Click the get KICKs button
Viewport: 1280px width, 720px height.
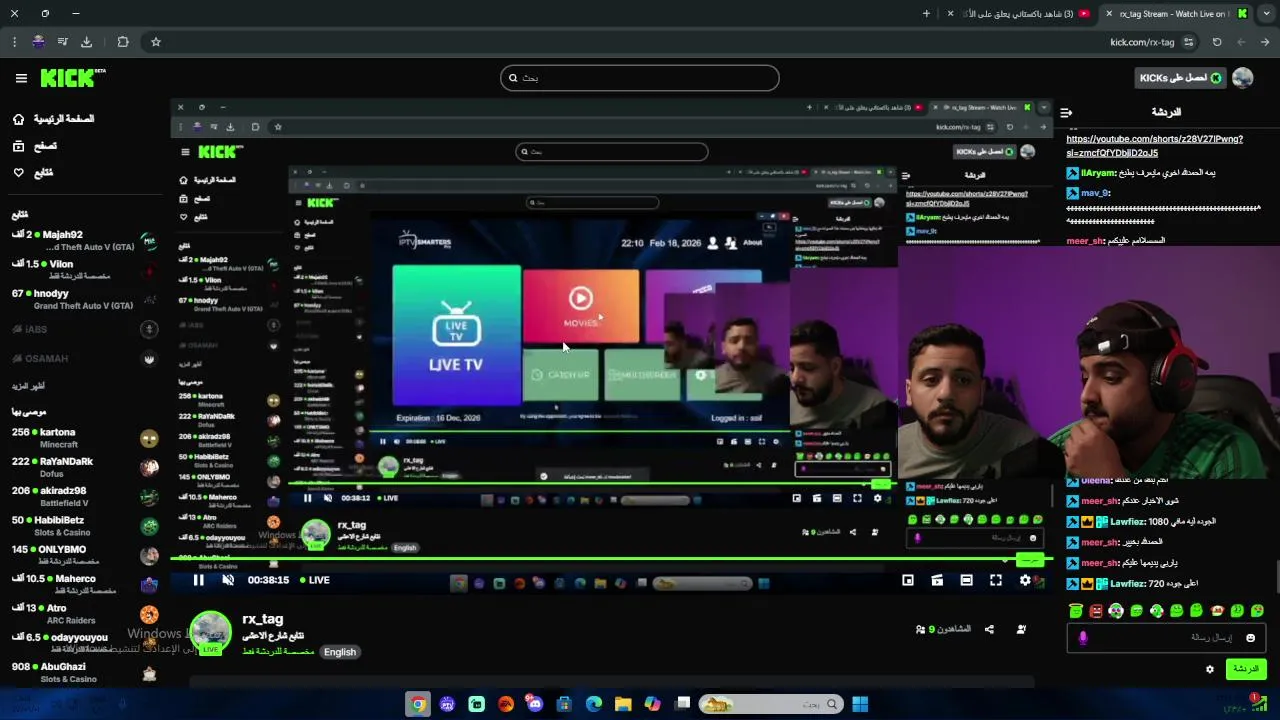(1180, 78)
